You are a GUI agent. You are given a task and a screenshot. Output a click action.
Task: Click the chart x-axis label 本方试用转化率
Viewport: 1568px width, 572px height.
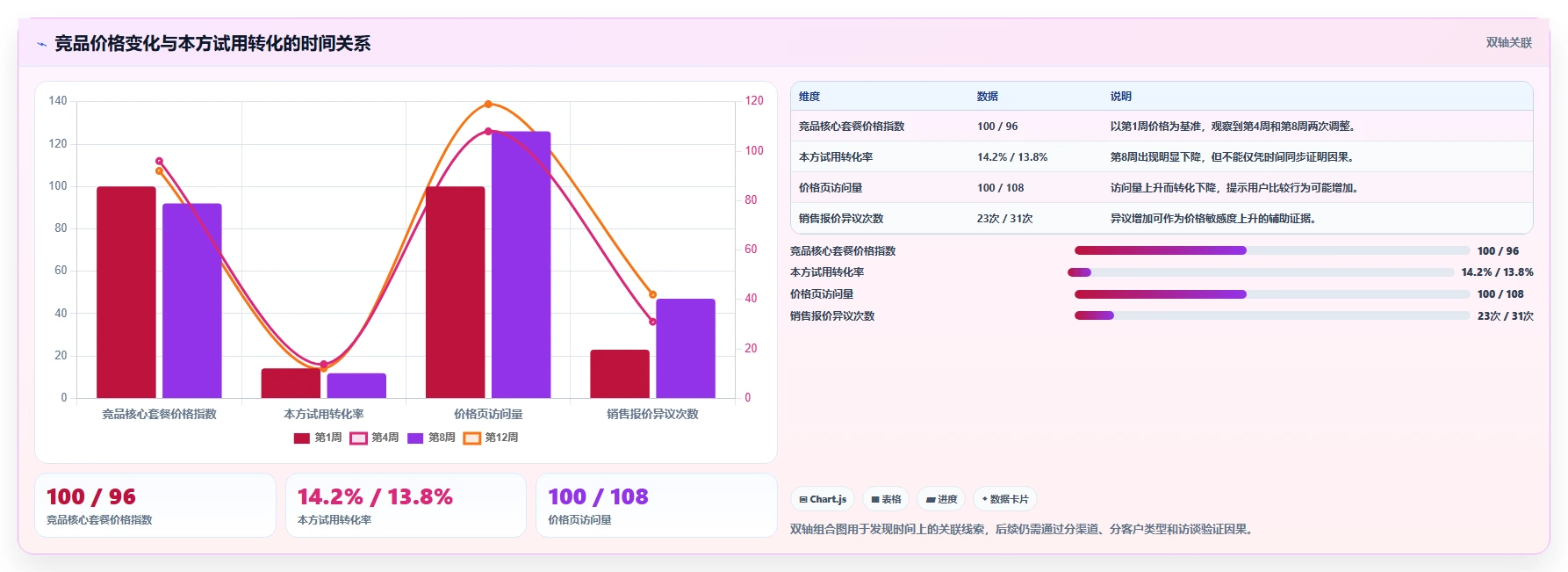[x=323, y=414]
